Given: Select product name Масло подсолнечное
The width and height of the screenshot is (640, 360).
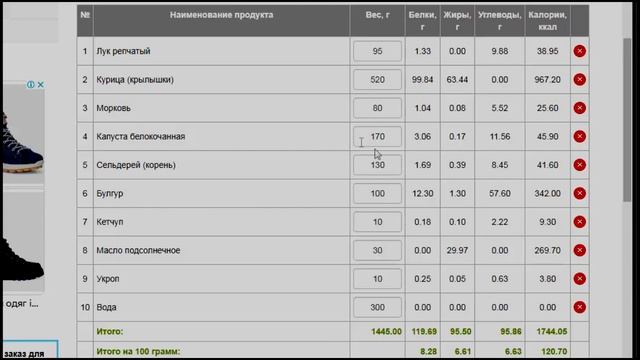Looking at the screenshot, I should (x=138, y=250).
